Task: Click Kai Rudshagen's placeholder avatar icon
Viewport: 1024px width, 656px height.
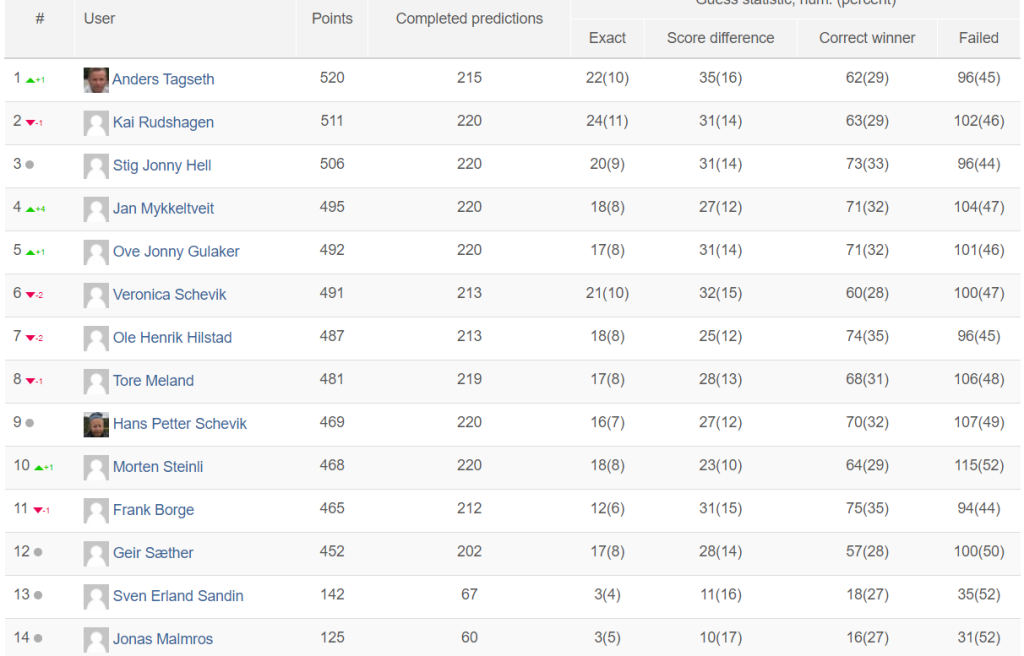Action: tap(96, 123)
